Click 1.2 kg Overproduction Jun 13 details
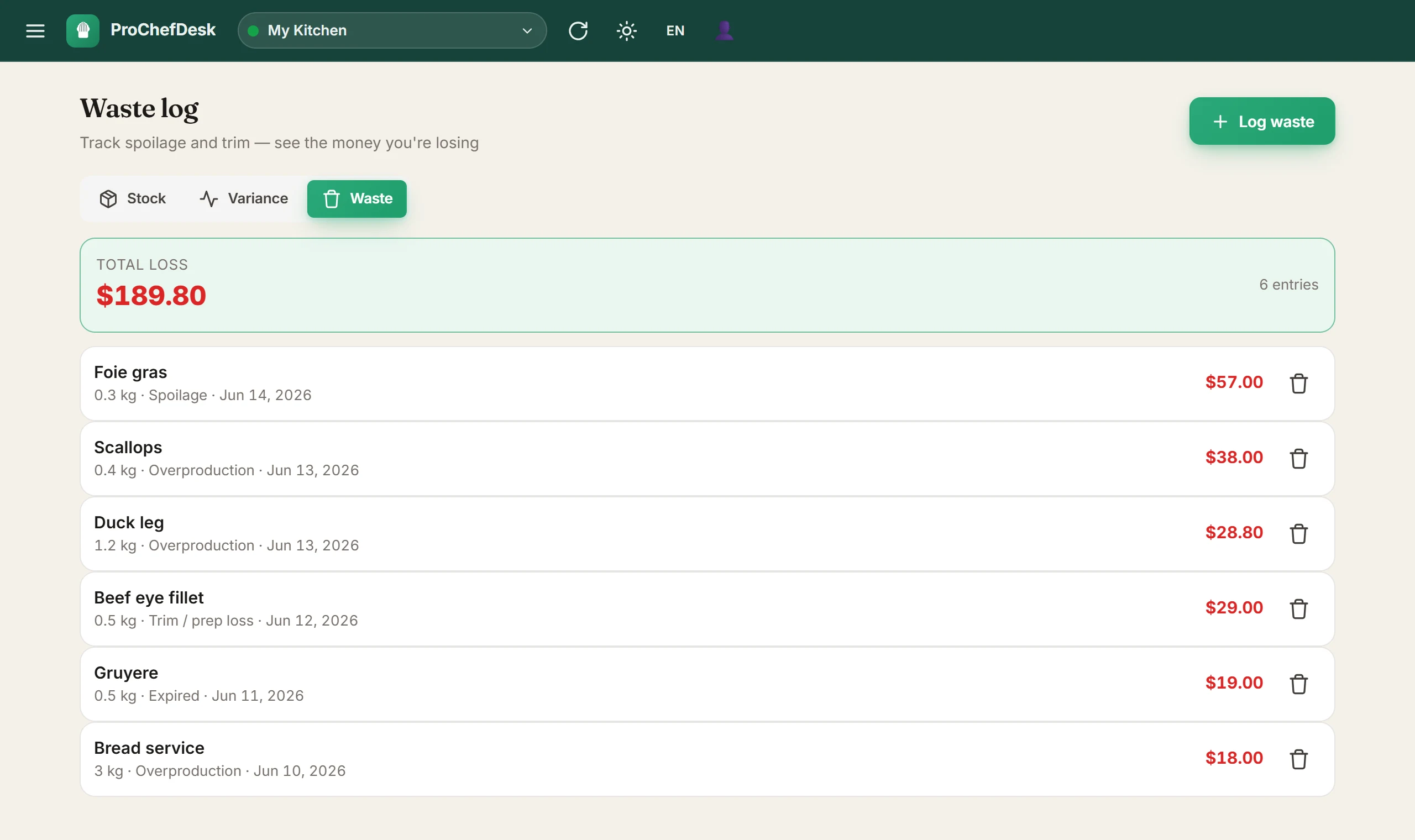 point(227,545)
